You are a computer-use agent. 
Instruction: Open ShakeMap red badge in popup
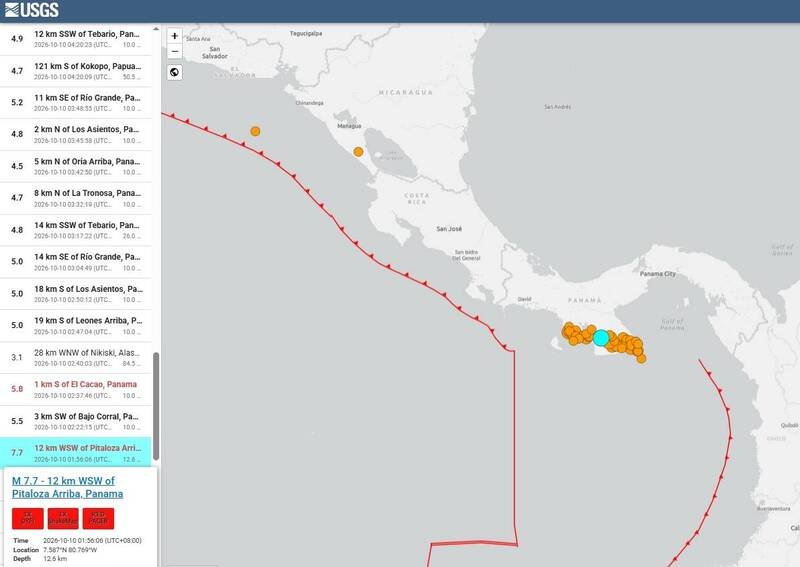pyautogui.click(x=63, y=518)
